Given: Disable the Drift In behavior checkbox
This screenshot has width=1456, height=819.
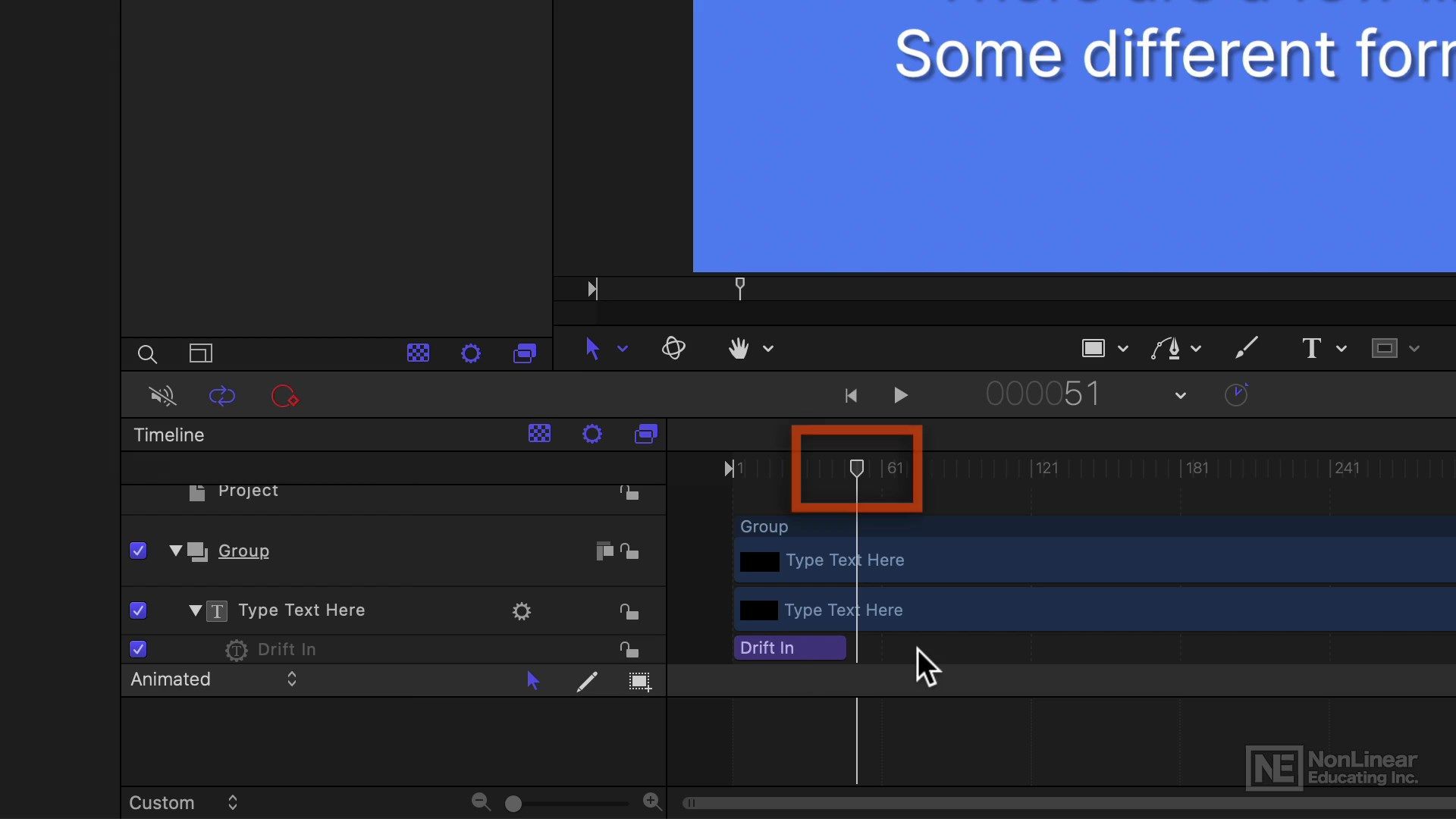Looking at the screenshot, I should coord(138,649).
